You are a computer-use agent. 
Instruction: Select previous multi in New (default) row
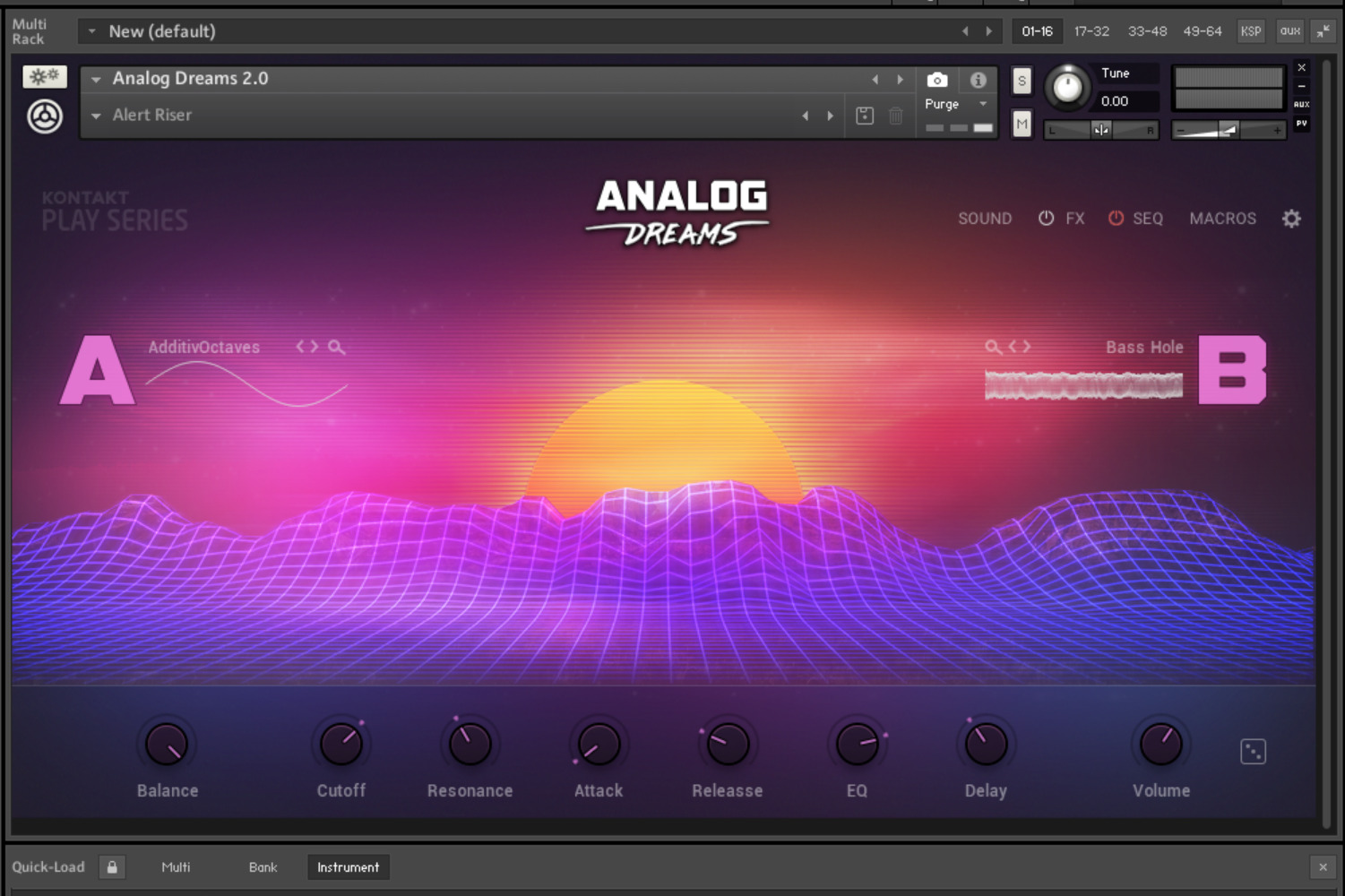pyautogui.click(x=965, y=31)
